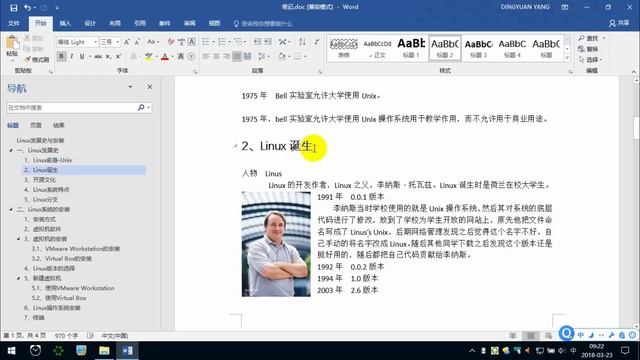Open the File tab
Viewport: 640px width, 360px height.
(x=13, y=23)
